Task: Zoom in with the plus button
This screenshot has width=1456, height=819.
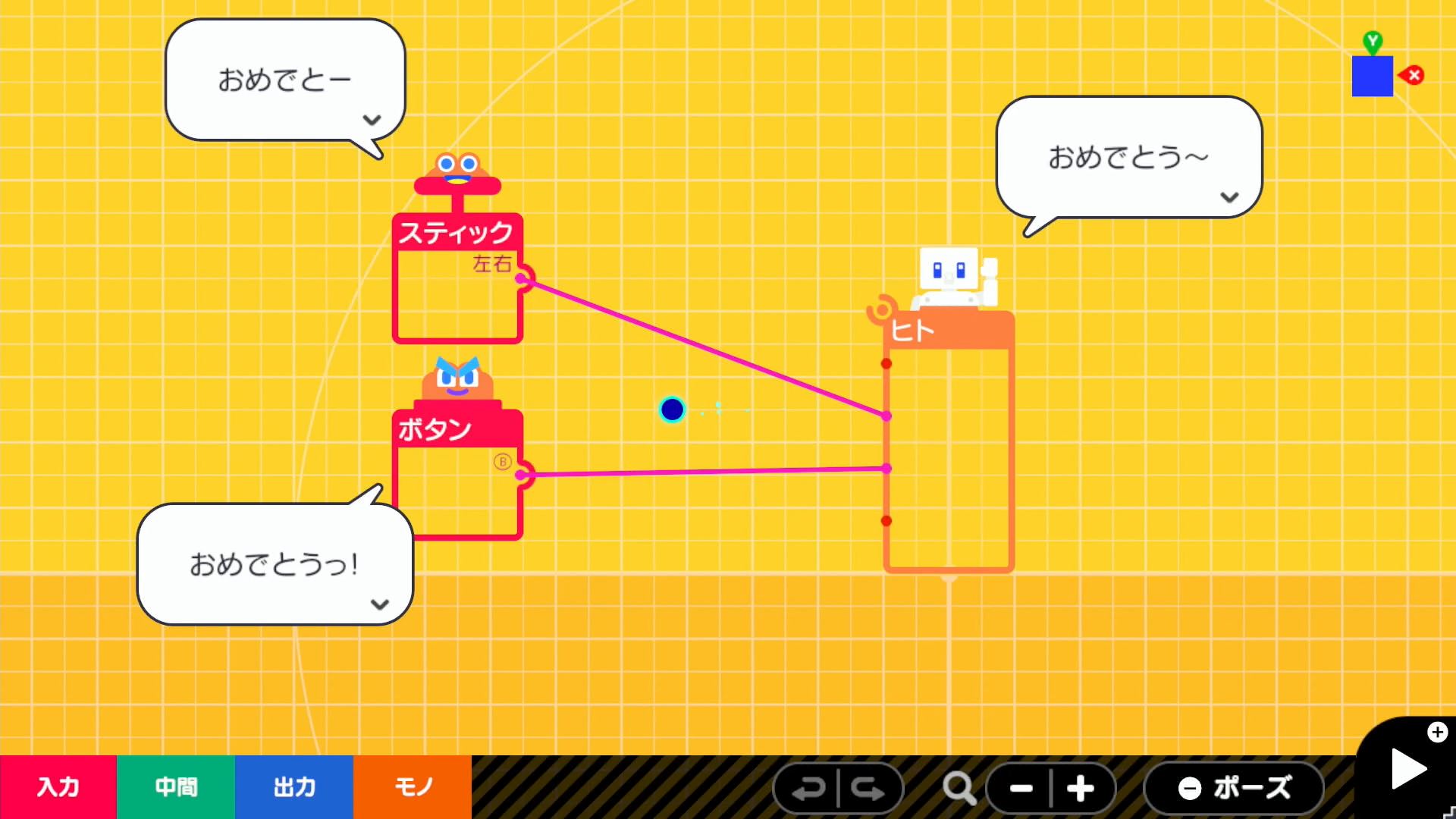Action: [x=1081, y=789]
